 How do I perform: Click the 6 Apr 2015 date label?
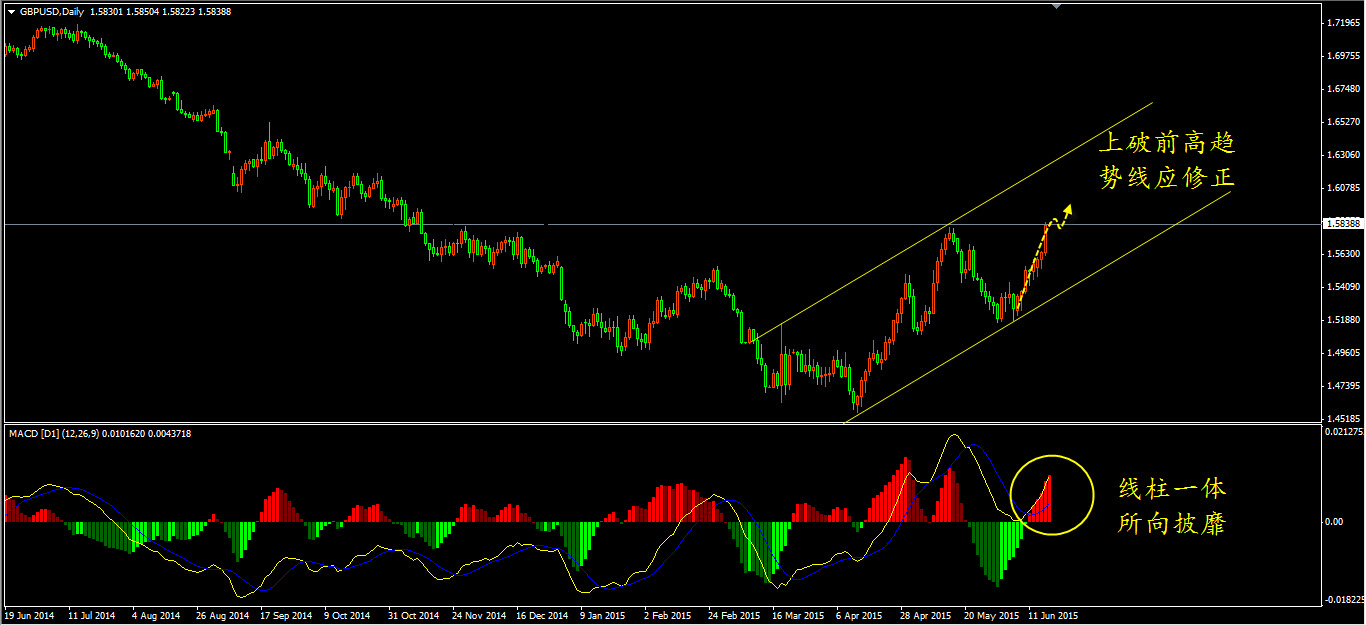pos(859,615)
